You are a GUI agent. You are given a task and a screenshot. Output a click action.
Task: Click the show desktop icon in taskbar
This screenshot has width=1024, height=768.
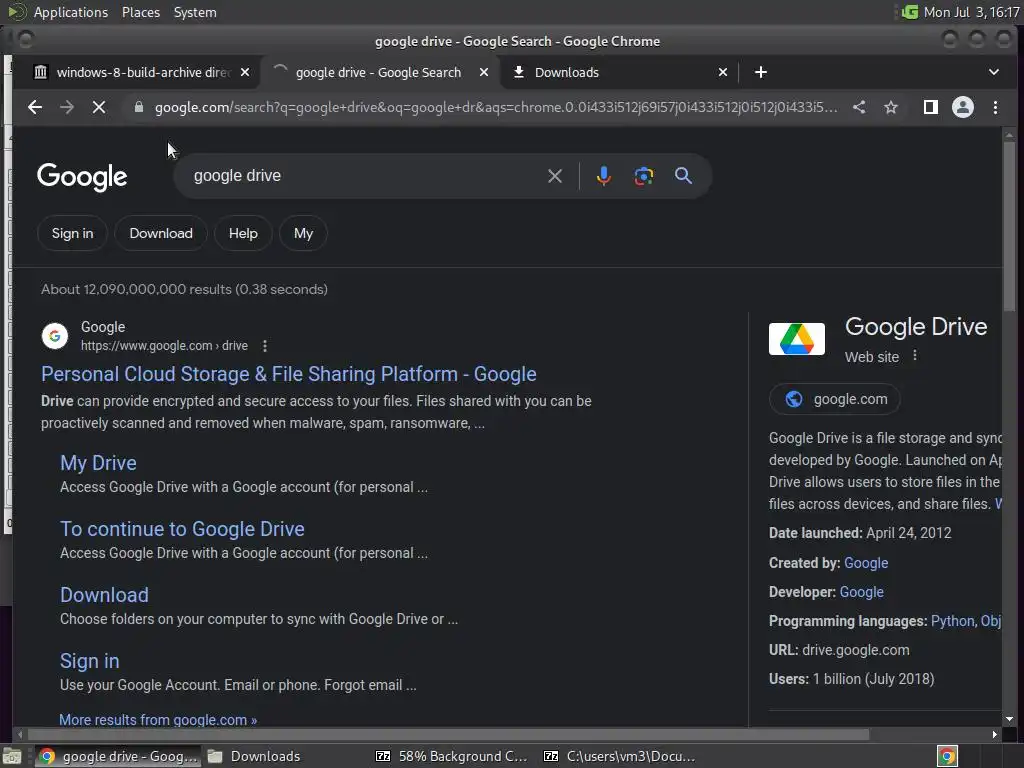[x=12, y=756]
